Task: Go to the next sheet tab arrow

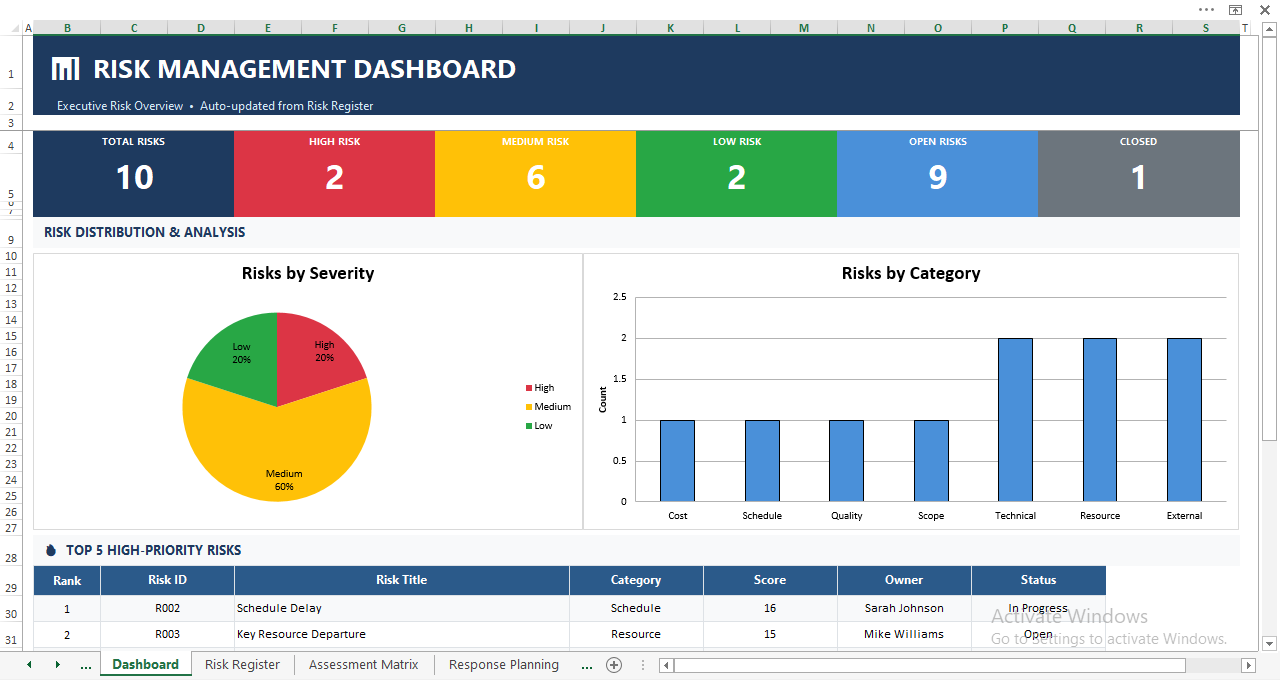Action: (x=57, y=665)
